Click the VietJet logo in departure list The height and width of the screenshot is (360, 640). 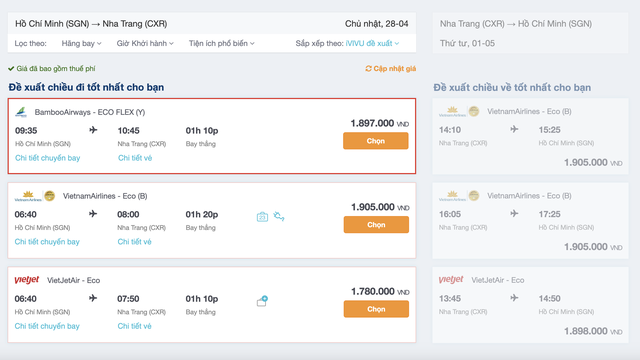click(27, 280)
